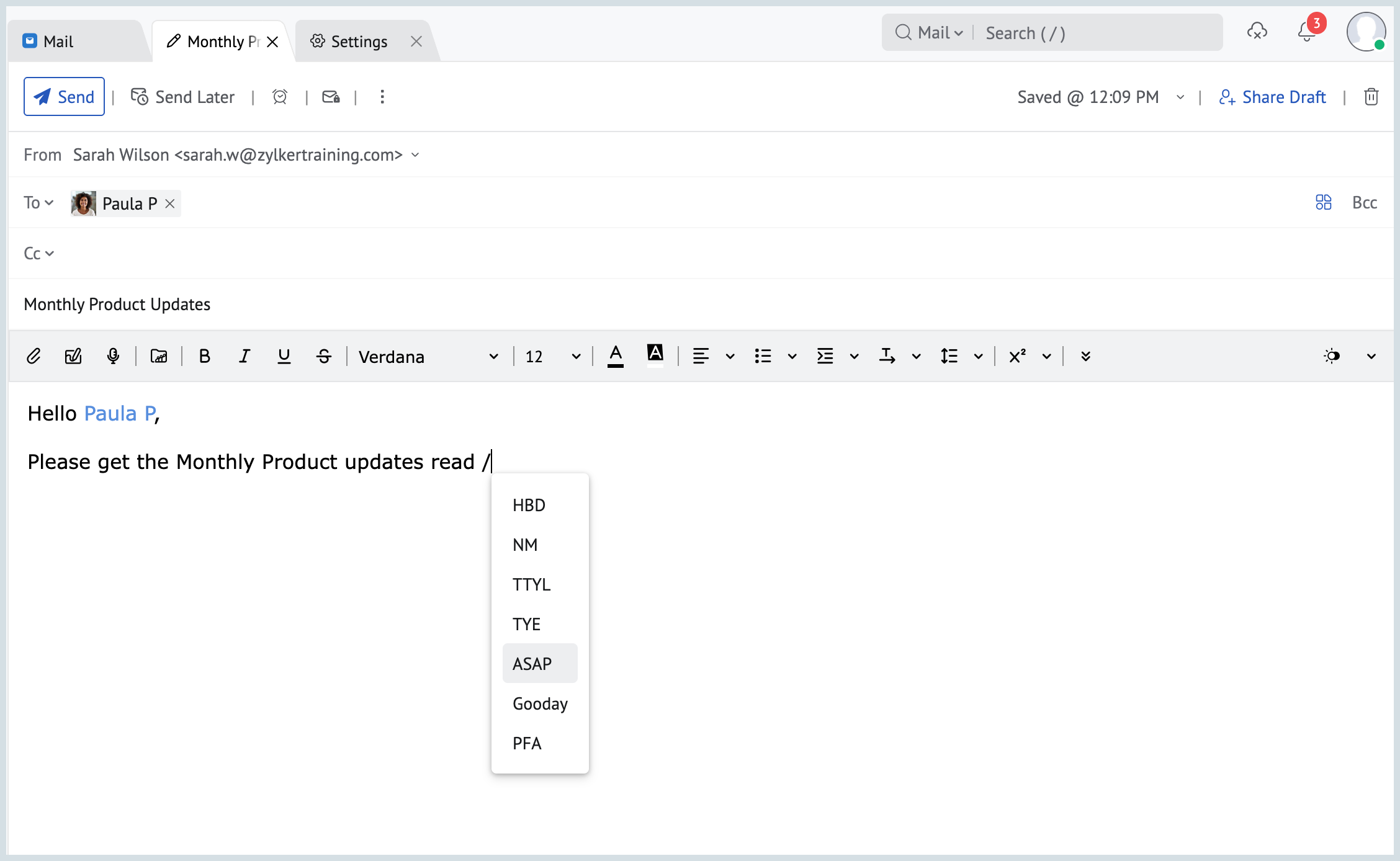Expand the From address dropdown
Image resolution: width=1400 pixels, height=861 pixels.
click(x=415, y=154)
